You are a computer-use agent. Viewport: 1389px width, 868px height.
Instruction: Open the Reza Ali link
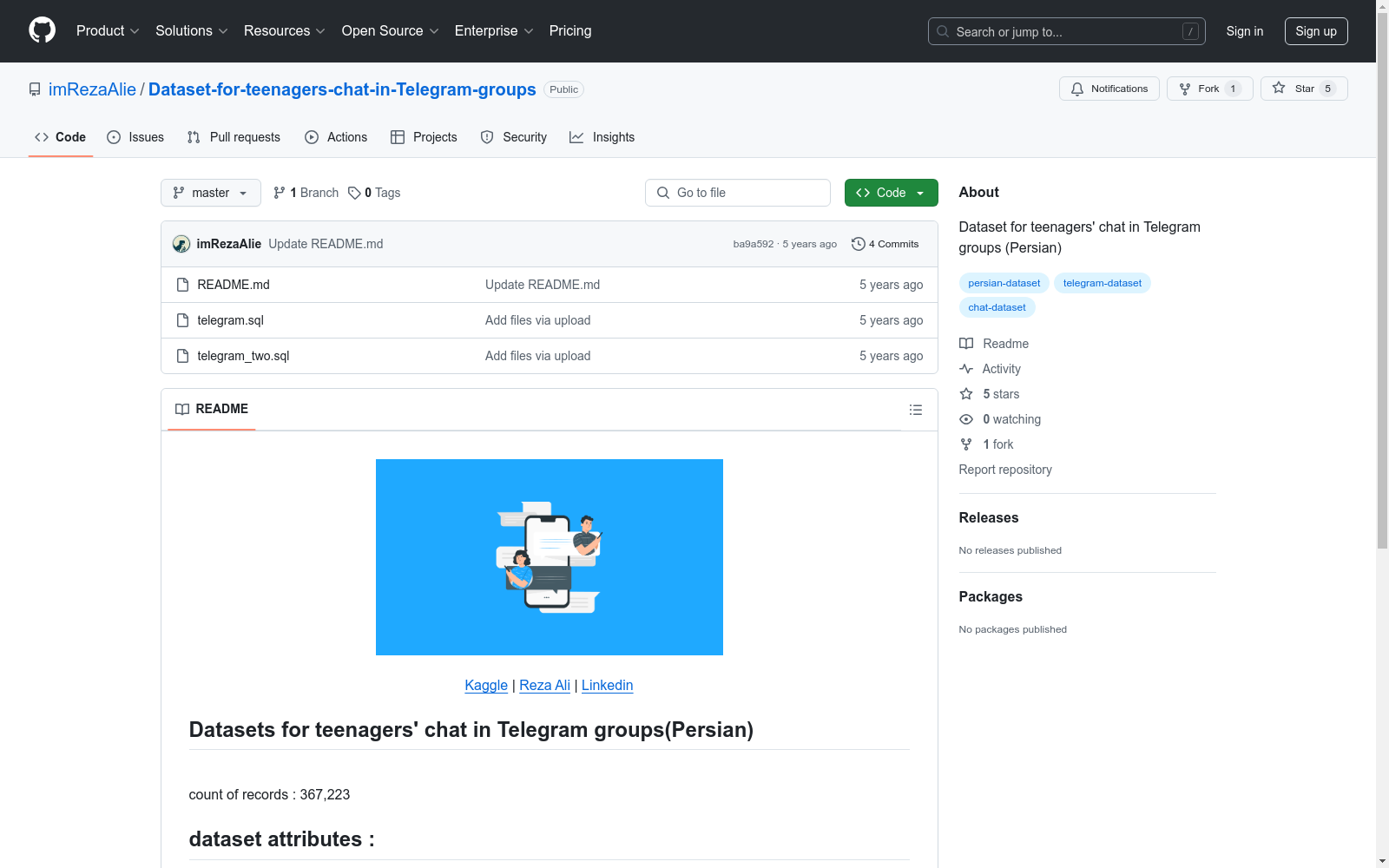545,685
